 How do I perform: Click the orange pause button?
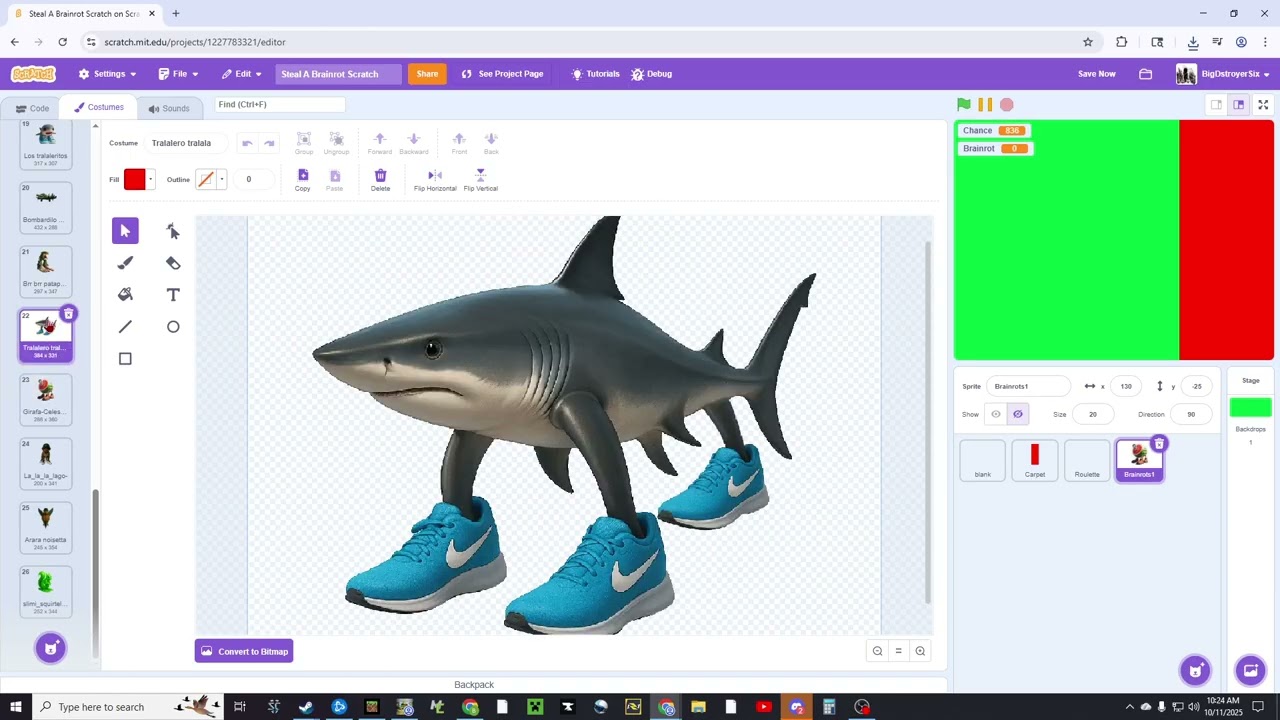point(985,104)
